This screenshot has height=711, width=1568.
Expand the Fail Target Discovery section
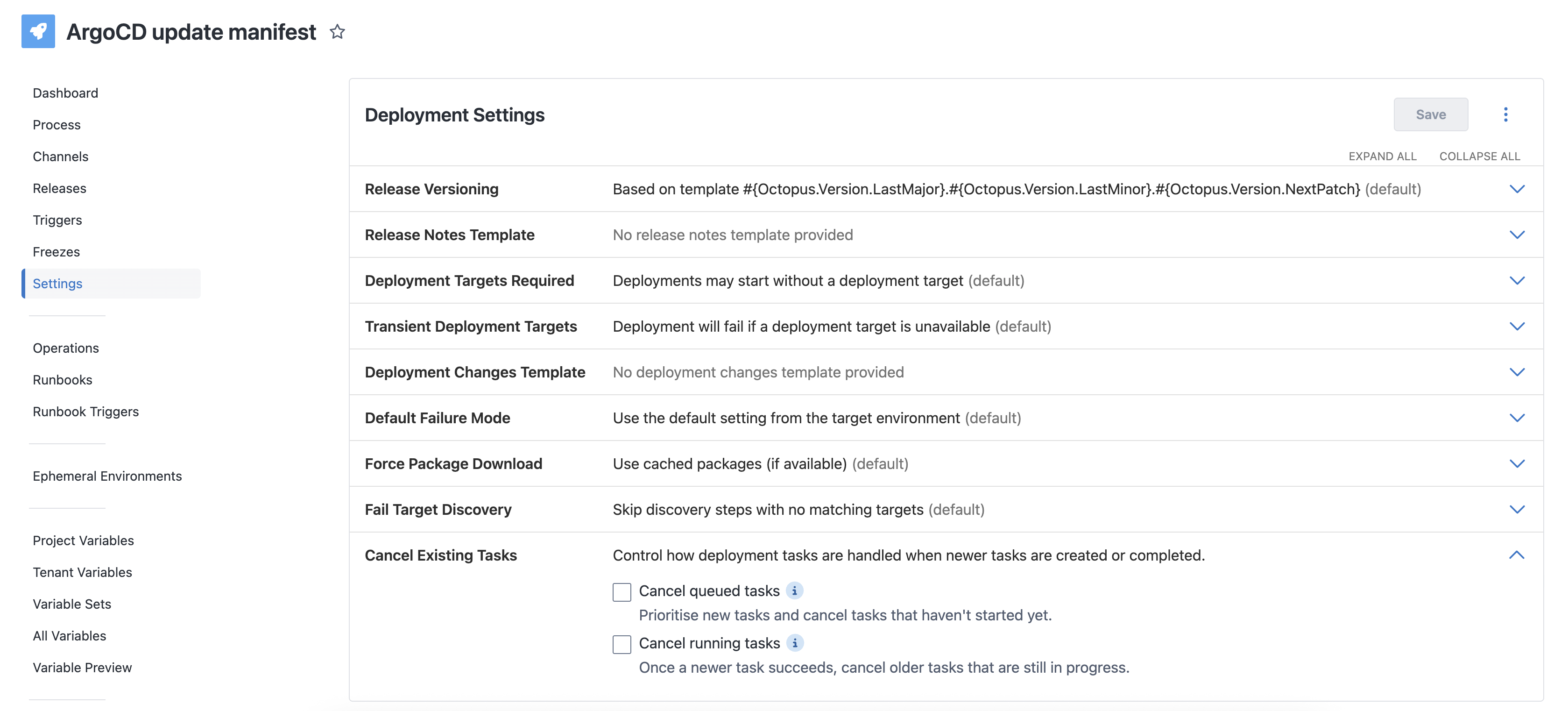(x=1517, y=509)
